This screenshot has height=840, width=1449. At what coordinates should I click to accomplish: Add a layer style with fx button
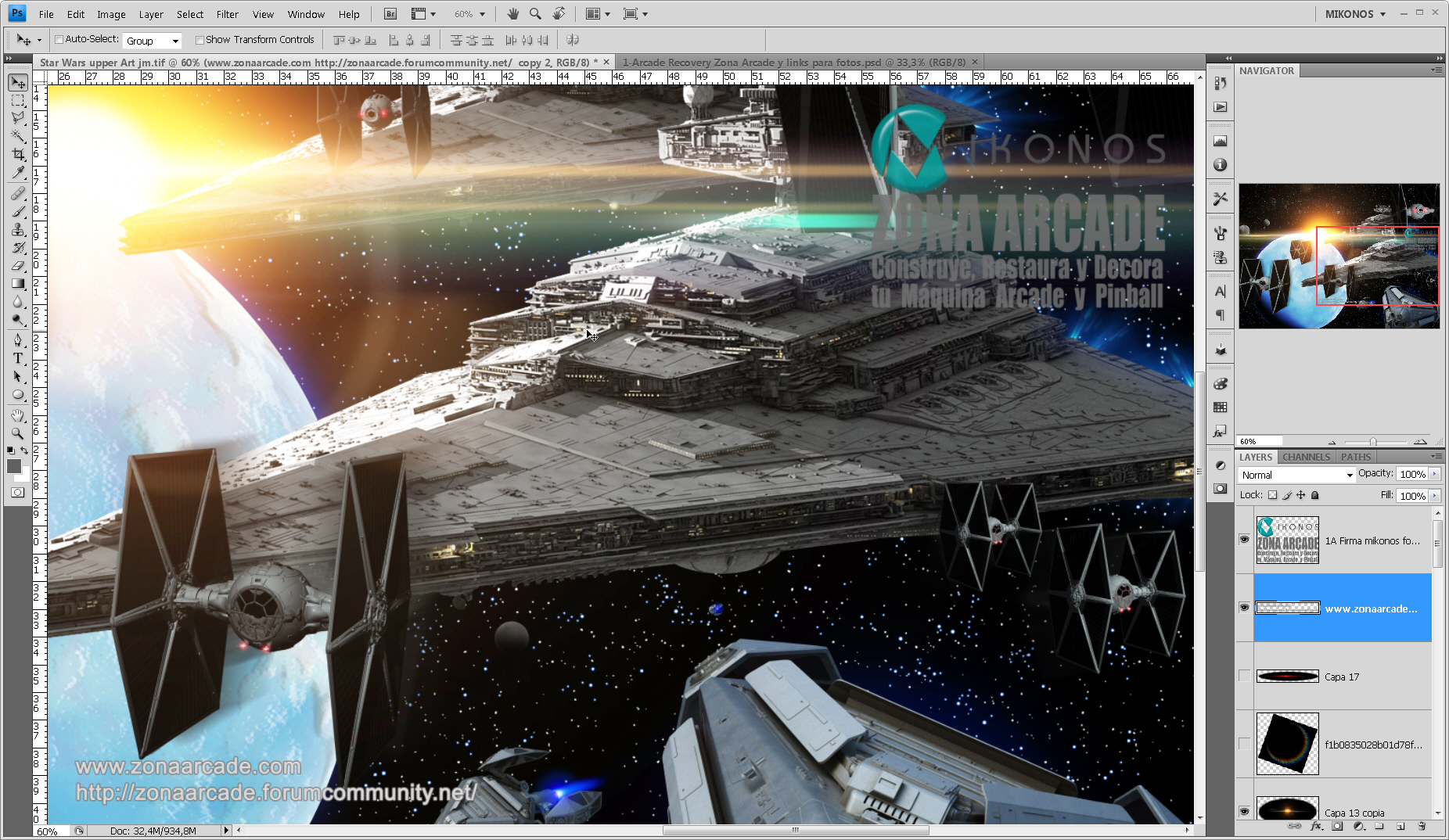1316,826
